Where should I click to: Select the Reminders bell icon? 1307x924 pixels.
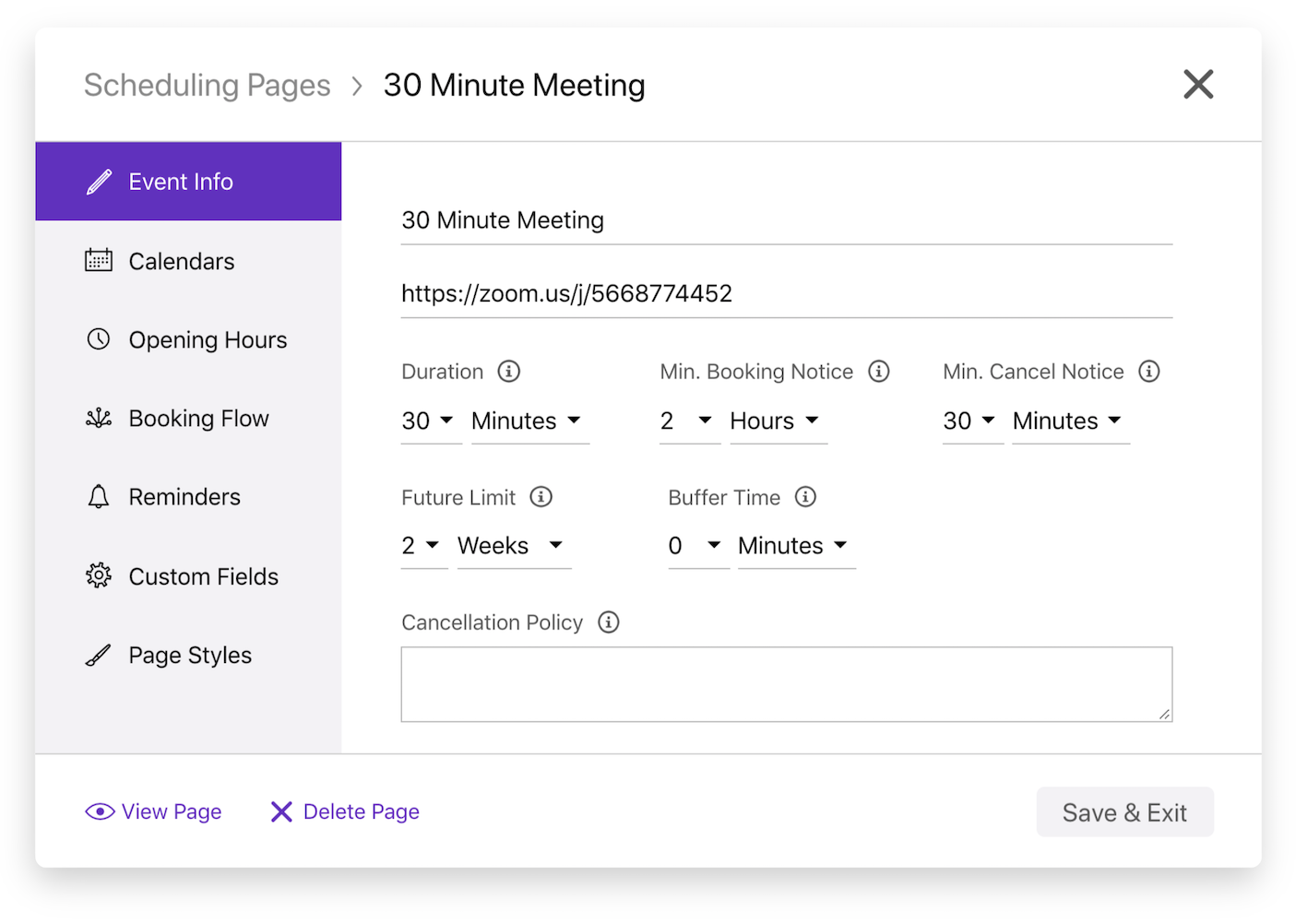pyautogui.click(x=99, y=496)
